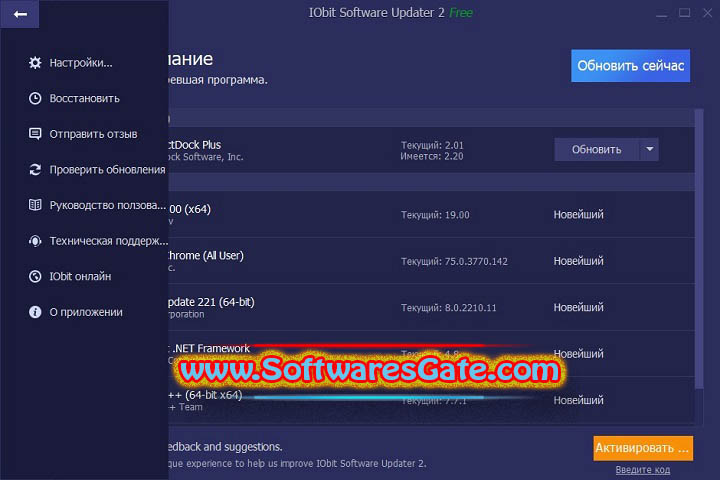
Task: Click Обновить for the Dock Plus row
Action: click(x=596, y=149)
